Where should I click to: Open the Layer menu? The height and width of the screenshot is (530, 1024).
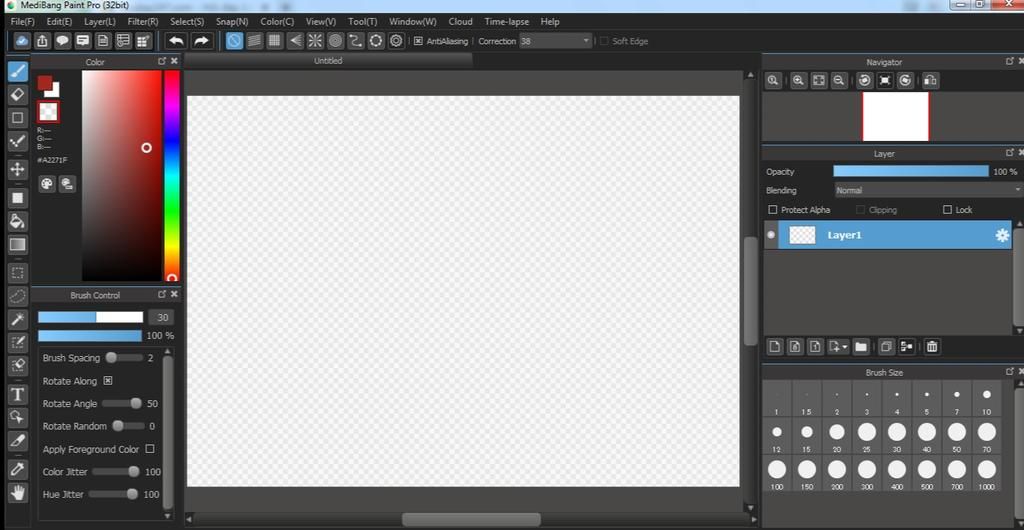click(x=100, y=22)
